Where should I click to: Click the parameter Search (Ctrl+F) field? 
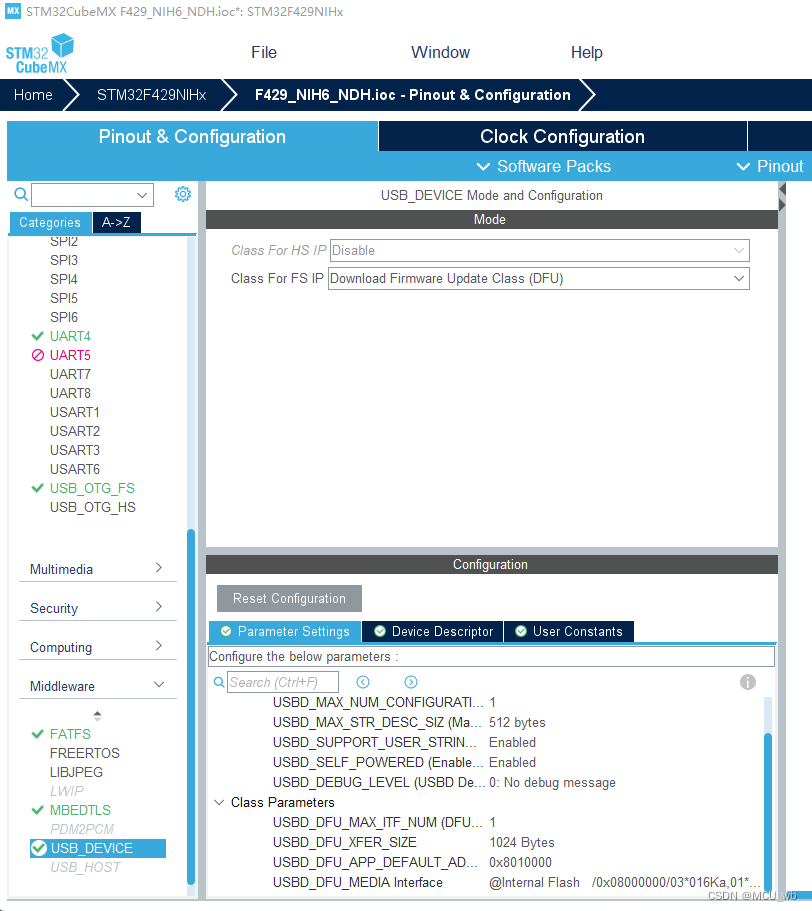pyautogui.click(x=282, y=682)
